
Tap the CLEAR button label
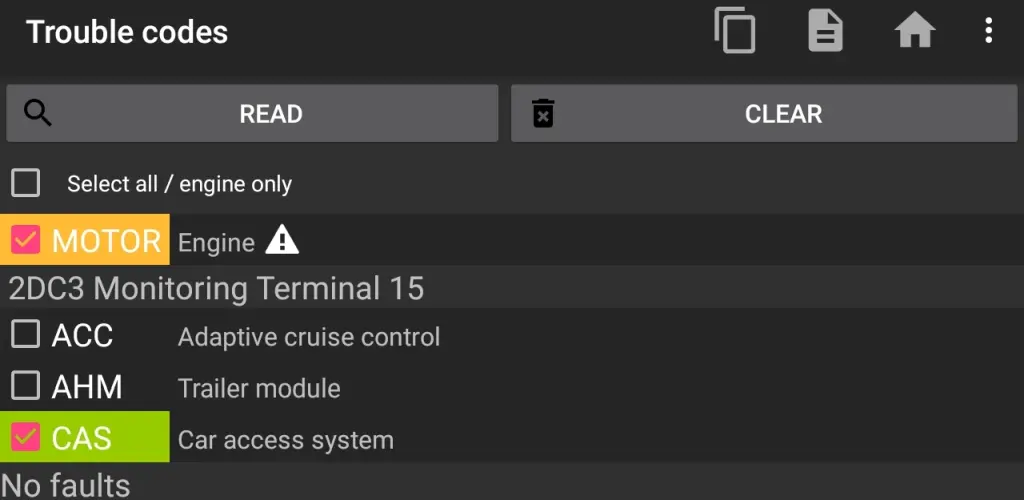tap(783, 114)
